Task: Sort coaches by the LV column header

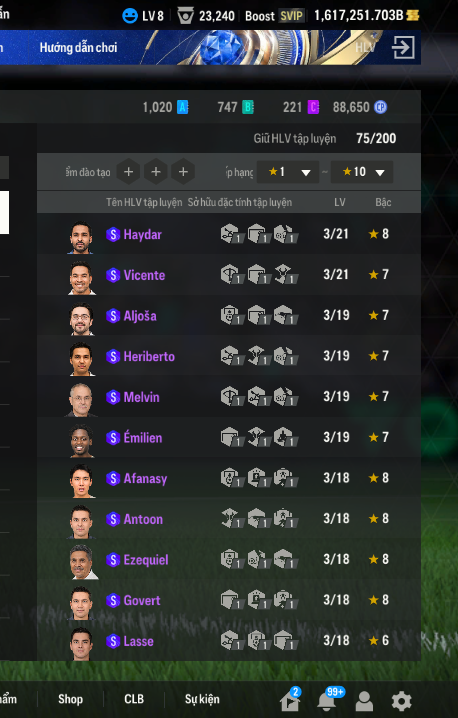Action: [x=339, y=202]
